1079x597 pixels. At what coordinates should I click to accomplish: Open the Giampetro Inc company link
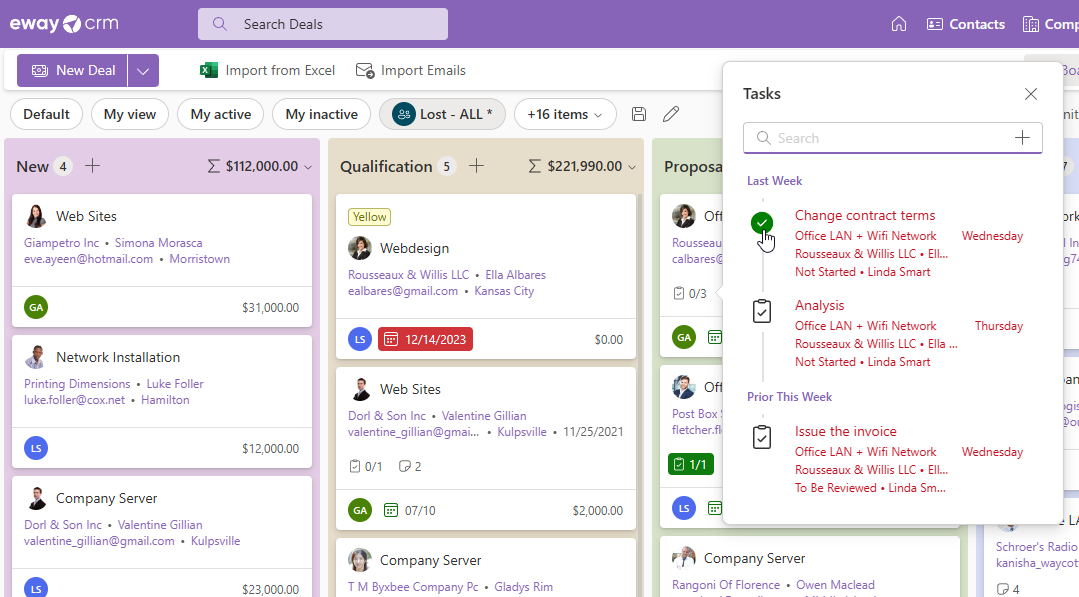(x=62, y=243)
